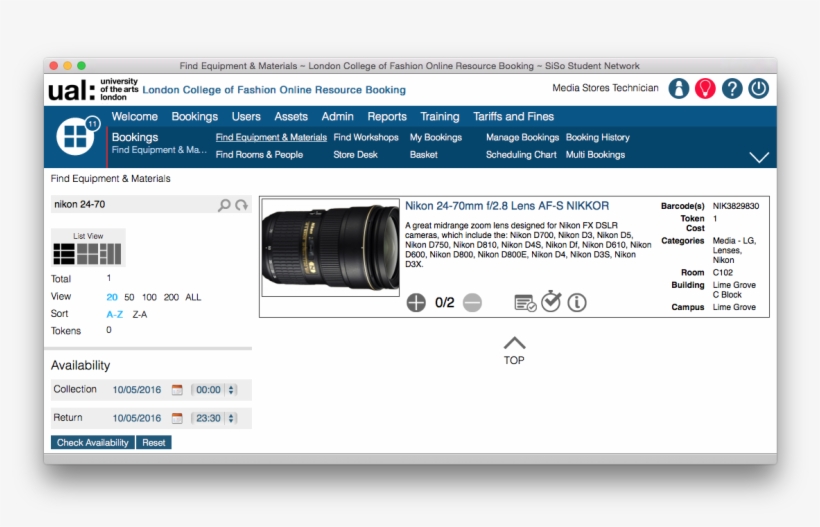Click the ual university logo

pyautogui.click(x=93, y=89)
